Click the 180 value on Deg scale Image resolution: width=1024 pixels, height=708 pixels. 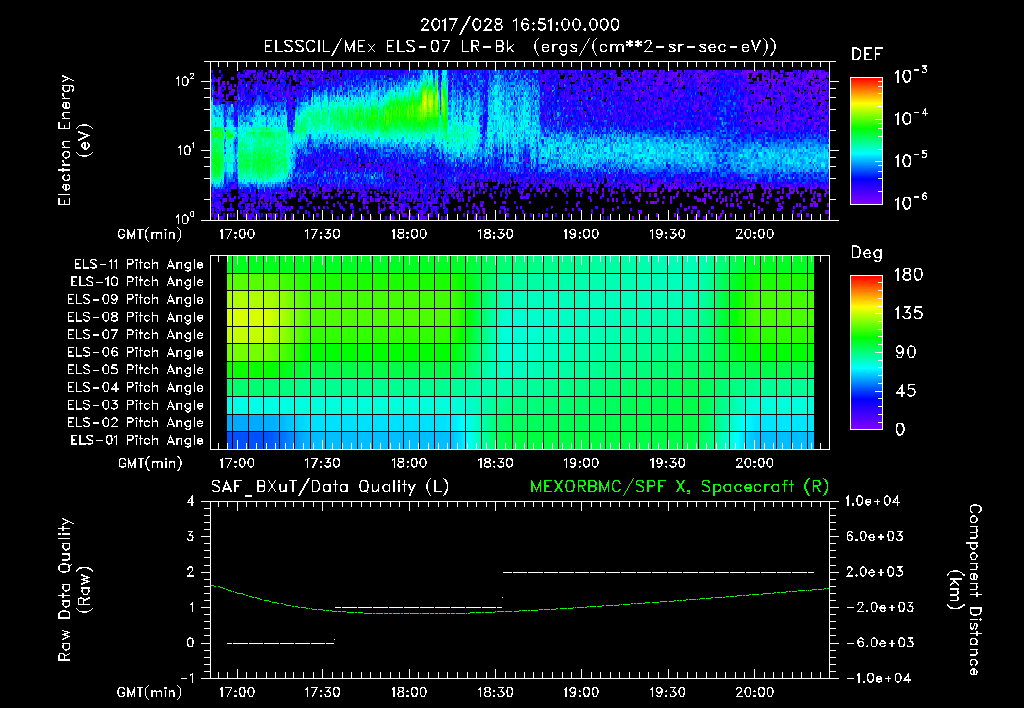tap(908, 275)
